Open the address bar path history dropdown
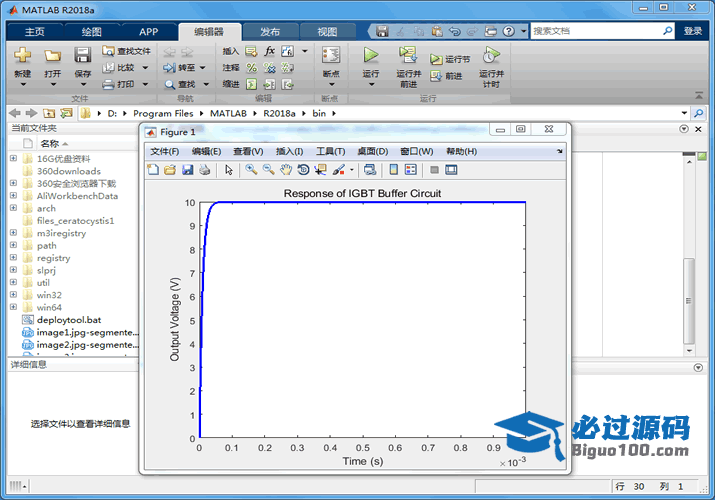The image size is (715, 500). coord(684,113)
